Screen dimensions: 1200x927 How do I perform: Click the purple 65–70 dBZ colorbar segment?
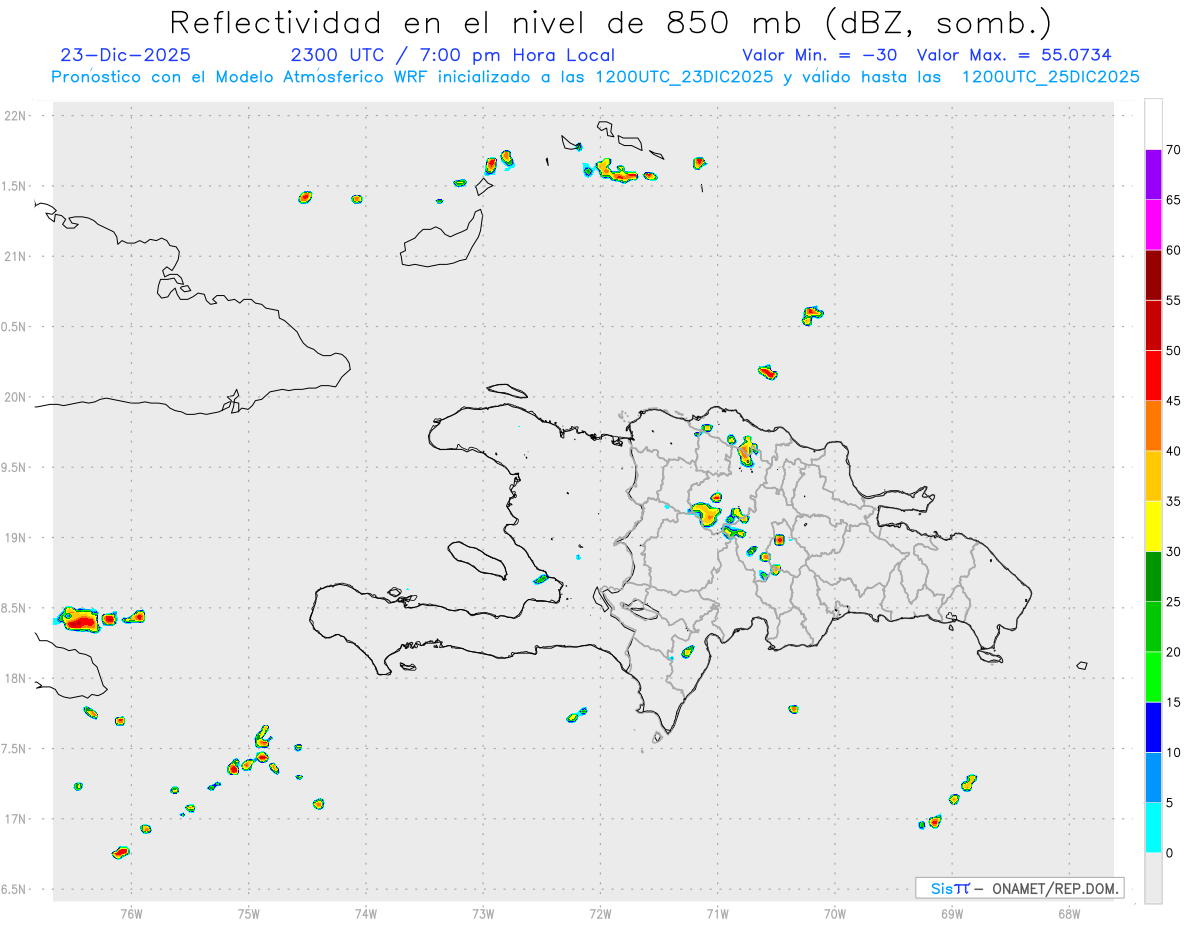pyautogui.click(x=1153, y=175)
